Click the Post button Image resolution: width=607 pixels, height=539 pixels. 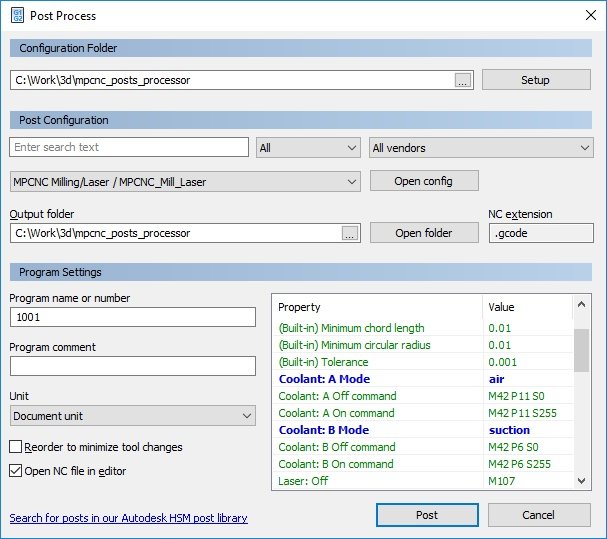point(426,515)
